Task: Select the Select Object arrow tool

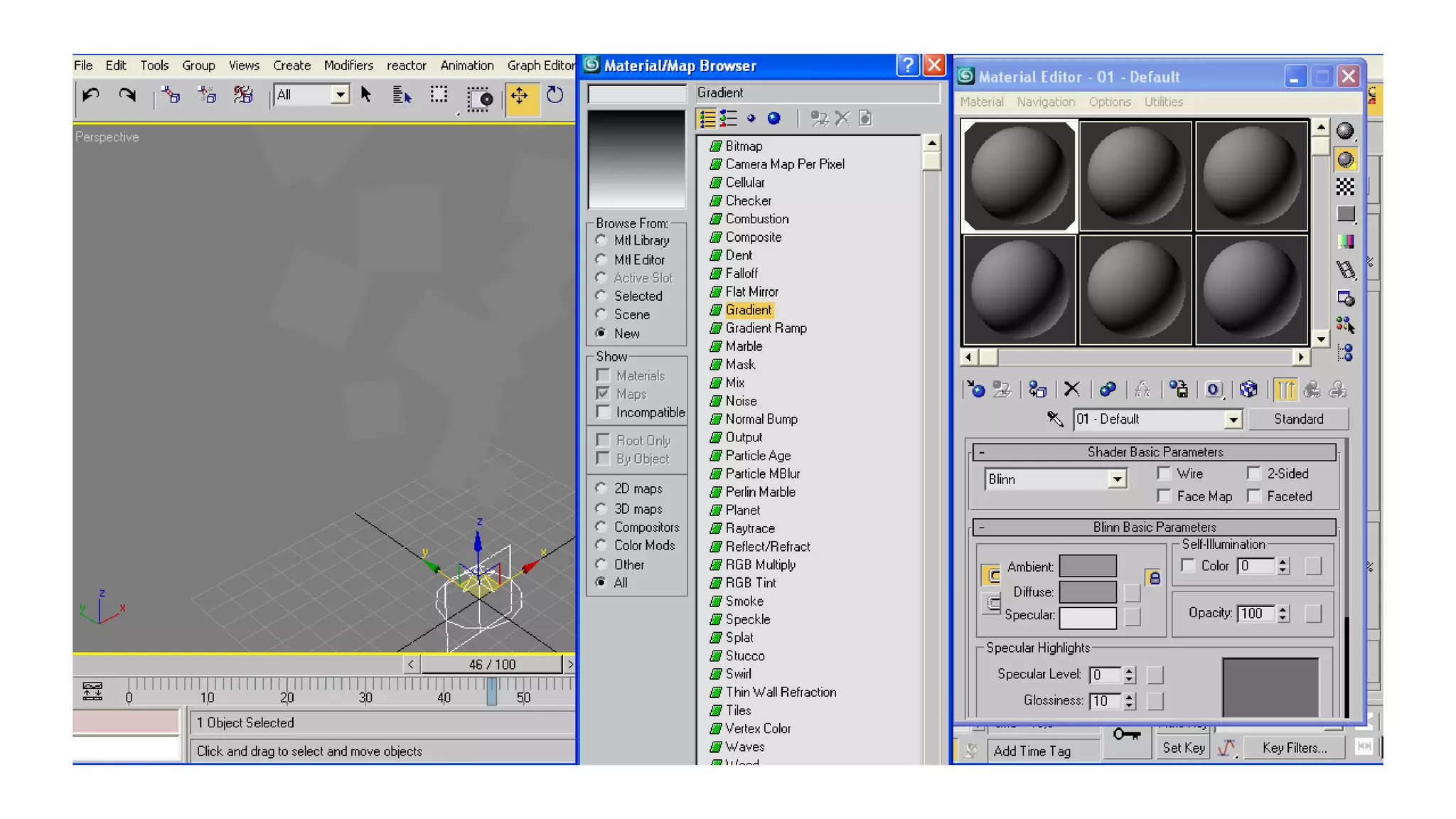Action: click(366, 95)
